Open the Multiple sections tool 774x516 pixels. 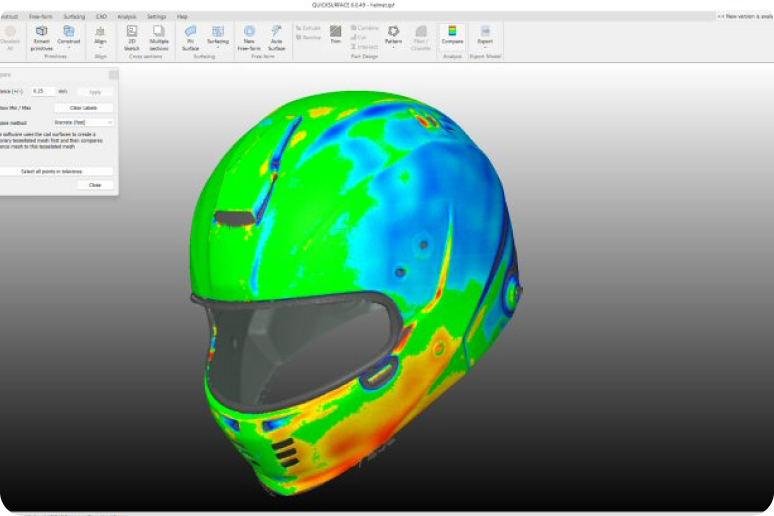pos(159,36)
